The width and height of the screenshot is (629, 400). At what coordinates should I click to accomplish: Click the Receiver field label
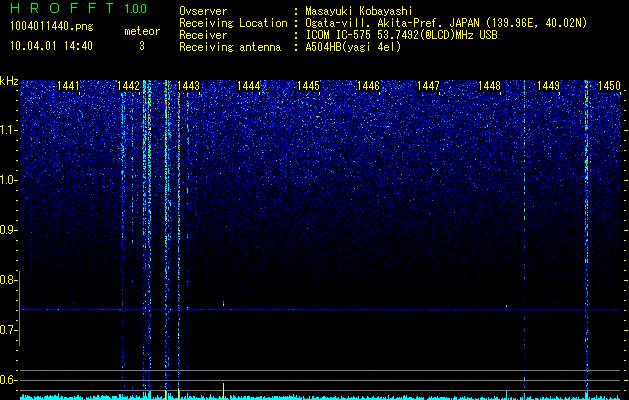(x=203, y=35)
